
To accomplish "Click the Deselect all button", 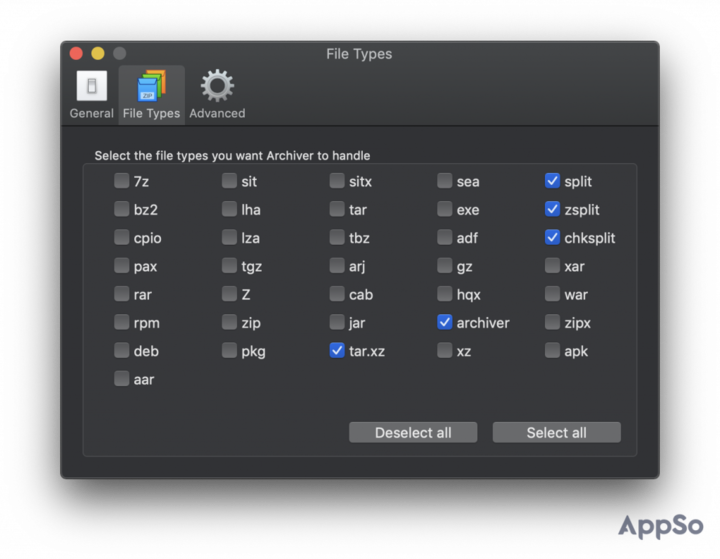I will [x=413, y=433].
